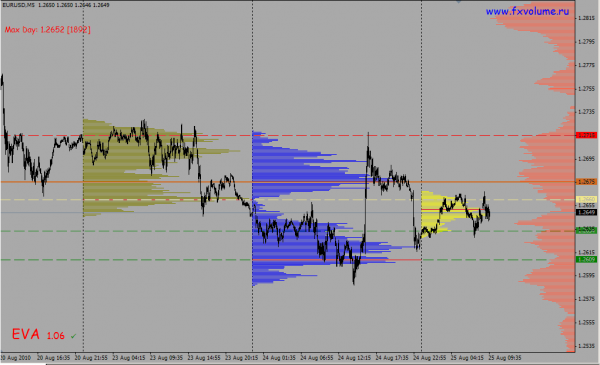Select the red 1.2715 price level tag
The height and width of the screenshot is (365, 600).
(586, 135)
